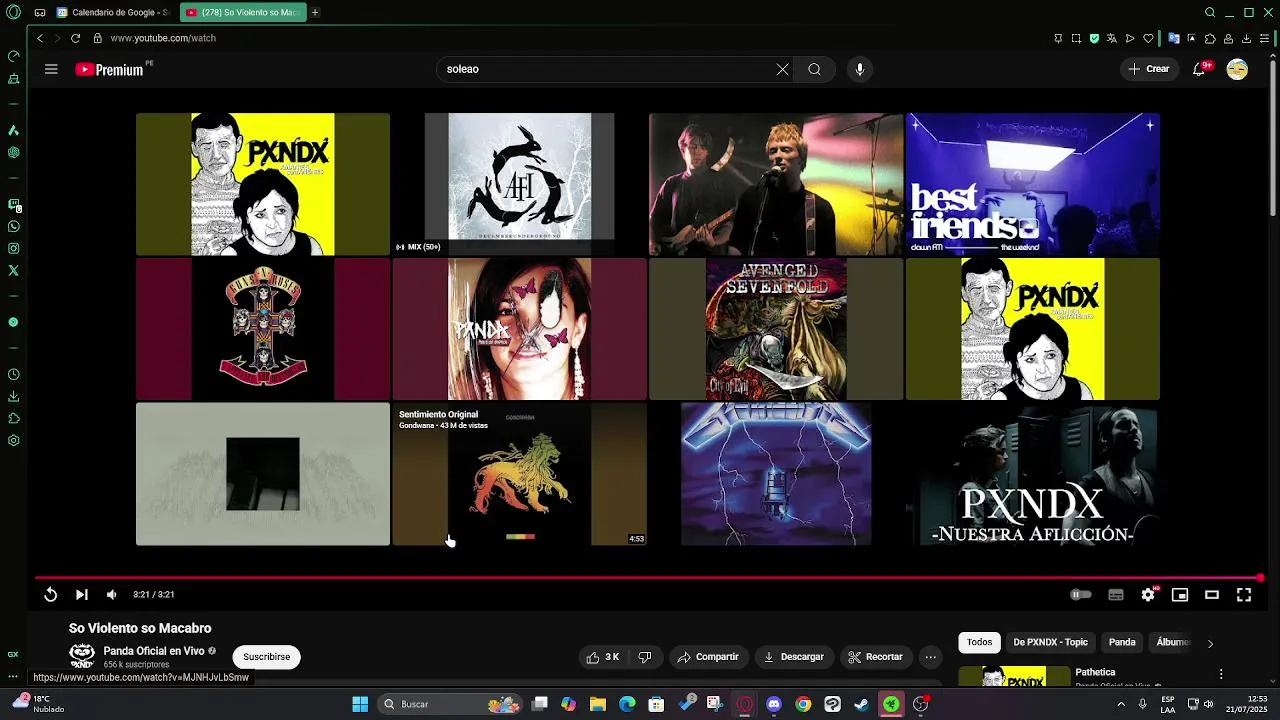Open the PXNDX Nuestra Aflicción thumbnail
Image resolution: width=1280 pixels, height=720 pixels.
[x=1033, y=474]
